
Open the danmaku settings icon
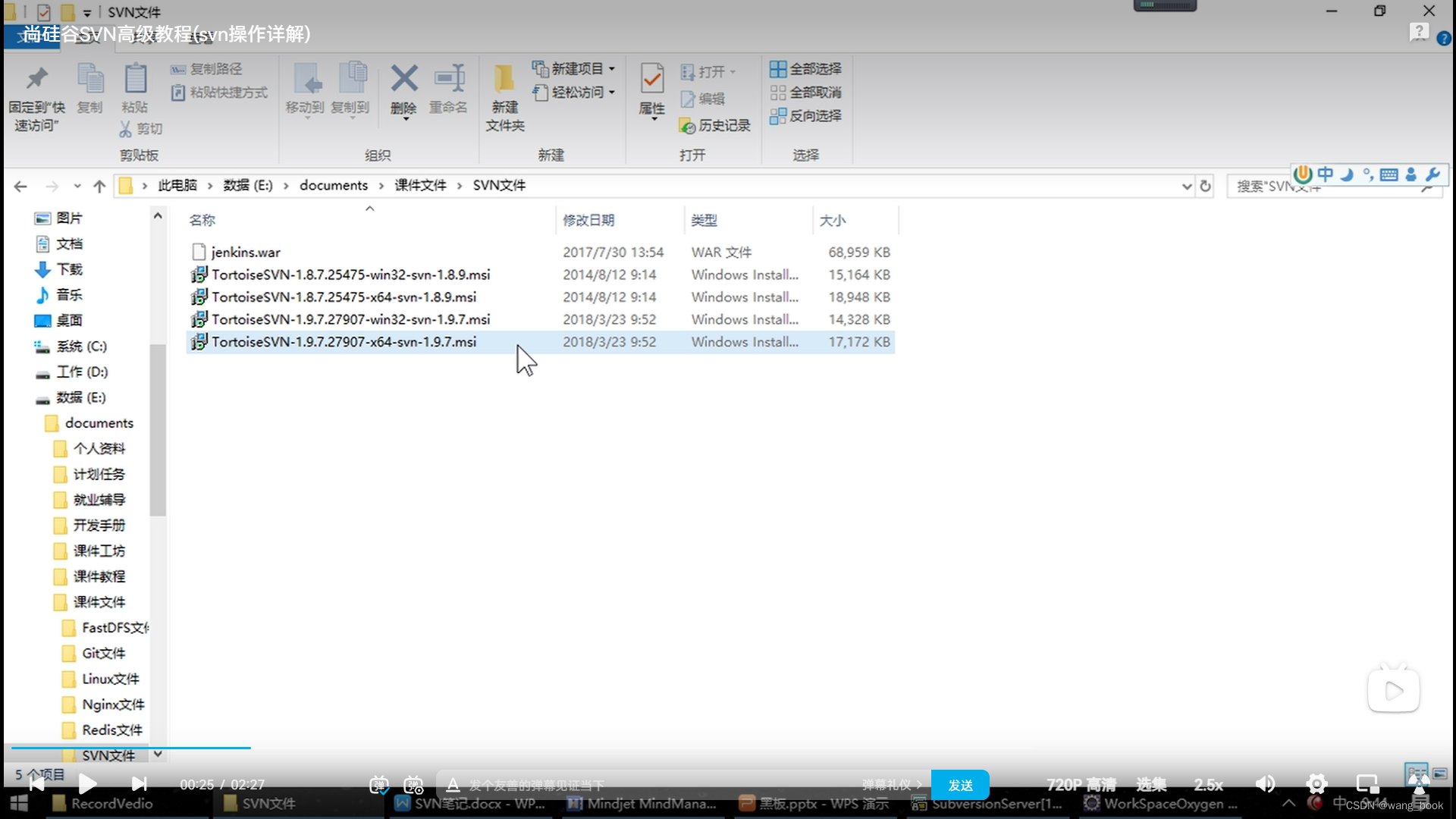click(x=413, y=785)
